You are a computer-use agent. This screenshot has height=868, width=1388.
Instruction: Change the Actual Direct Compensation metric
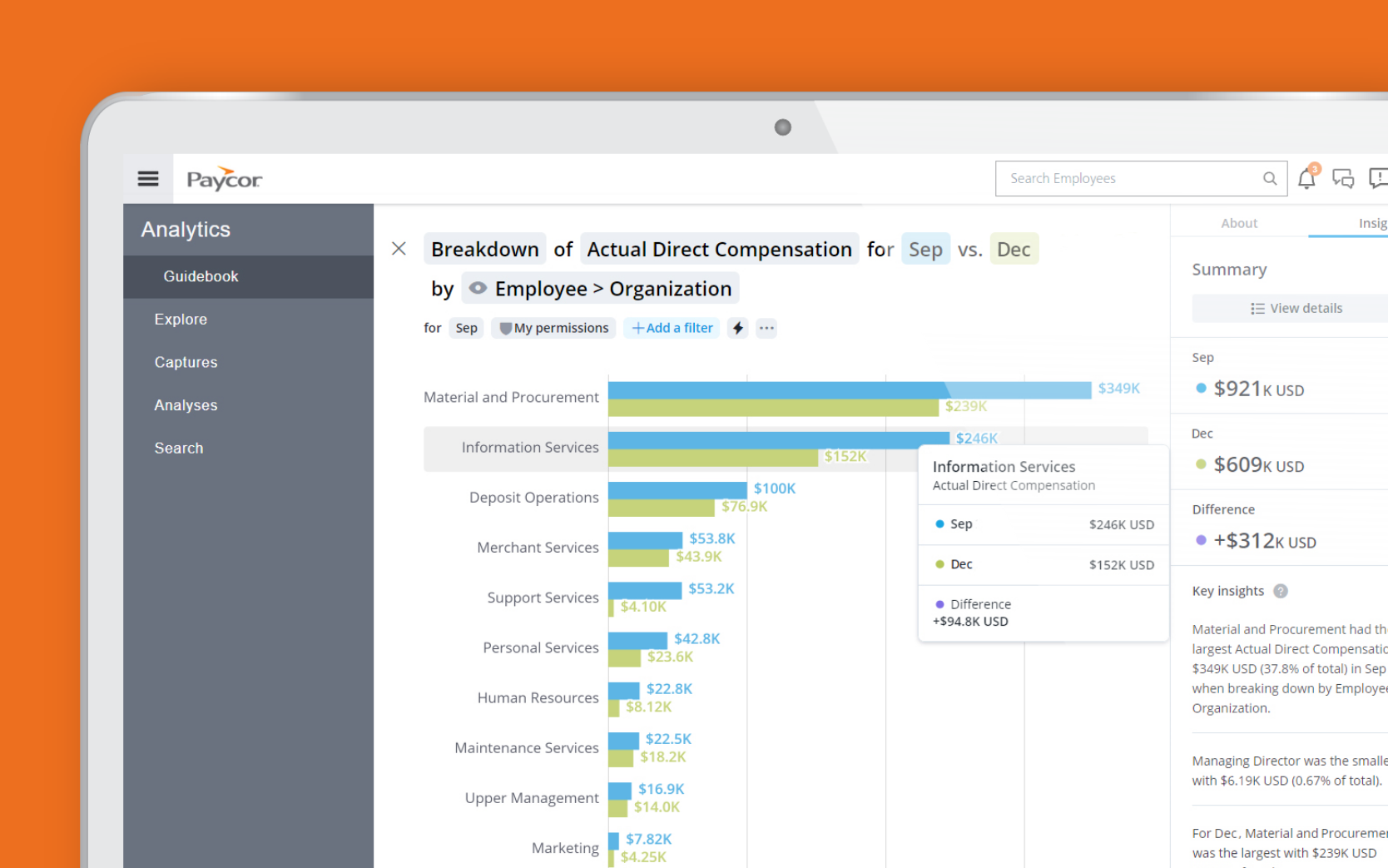pyautogui.click(x=720, y=249)
